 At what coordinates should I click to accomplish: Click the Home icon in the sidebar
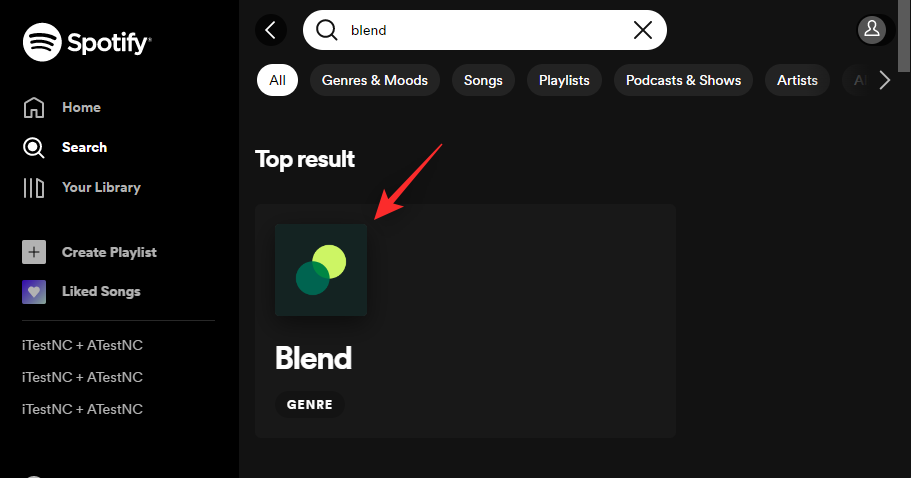[x=34, y=107]
